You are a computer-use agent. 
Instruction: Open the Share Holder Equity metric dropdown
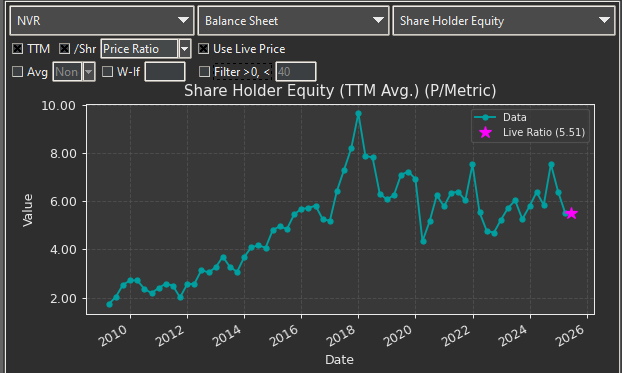(x=504, y=21)
